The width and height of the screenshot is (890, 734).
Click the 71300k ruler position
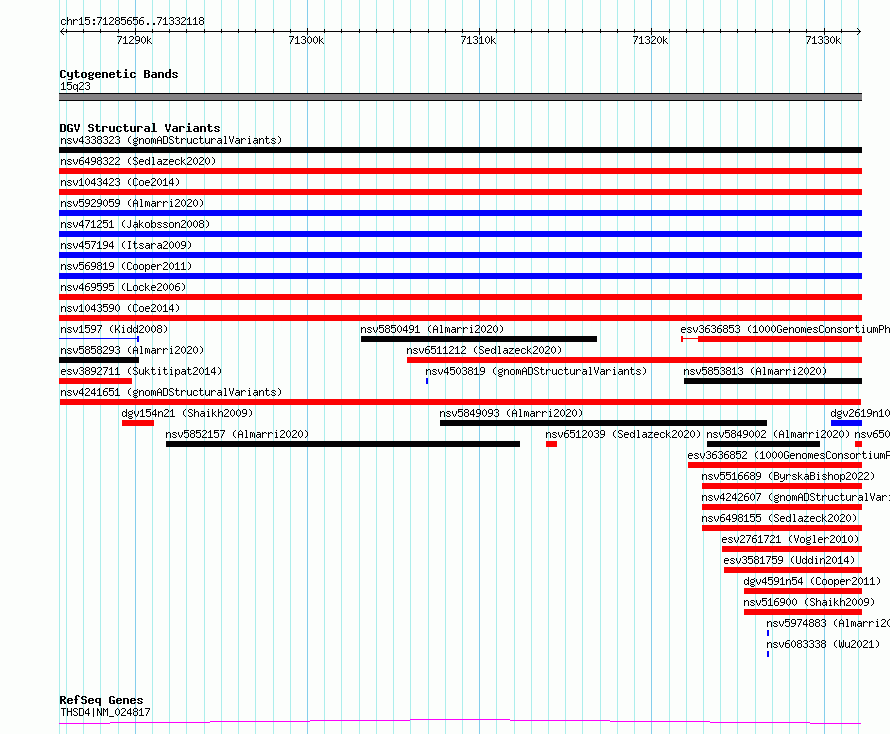coord(307,40)
